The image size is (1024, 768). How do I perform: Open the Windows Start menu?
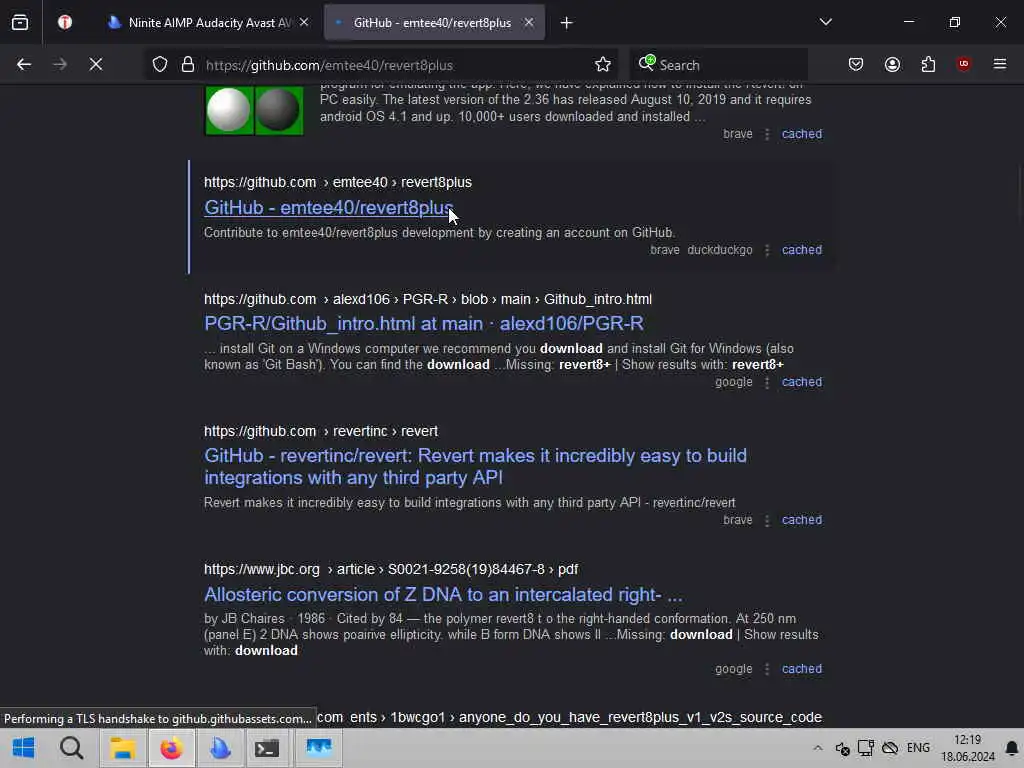coord(24,748)
